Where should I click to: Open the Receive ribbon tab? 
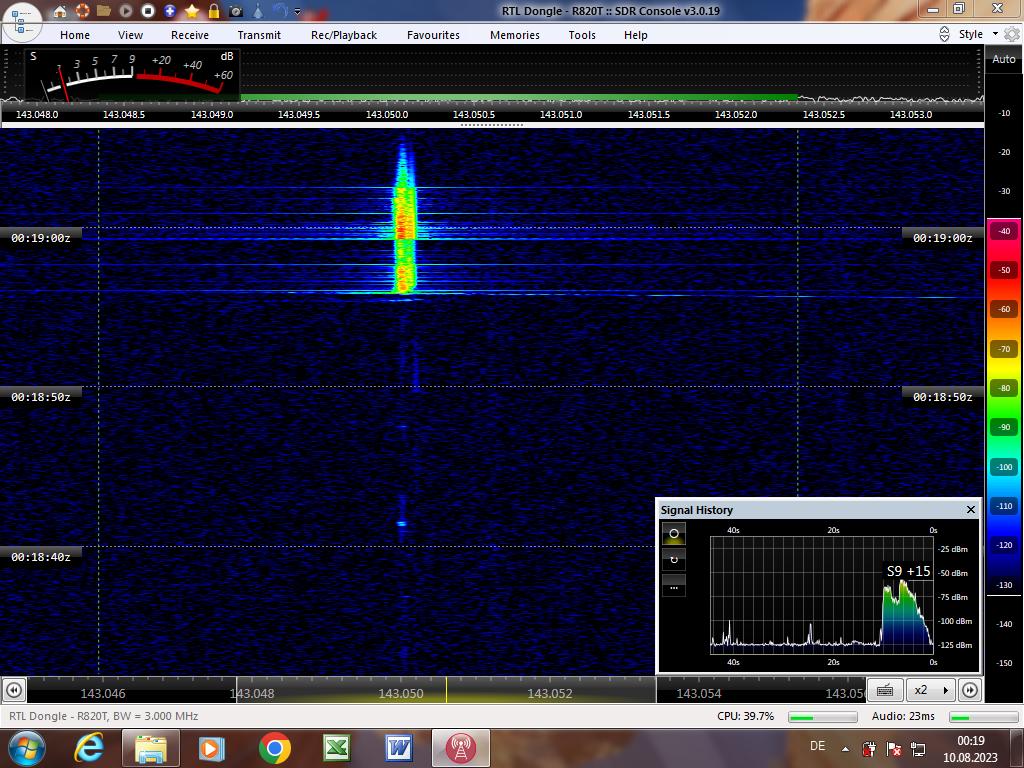190,35
